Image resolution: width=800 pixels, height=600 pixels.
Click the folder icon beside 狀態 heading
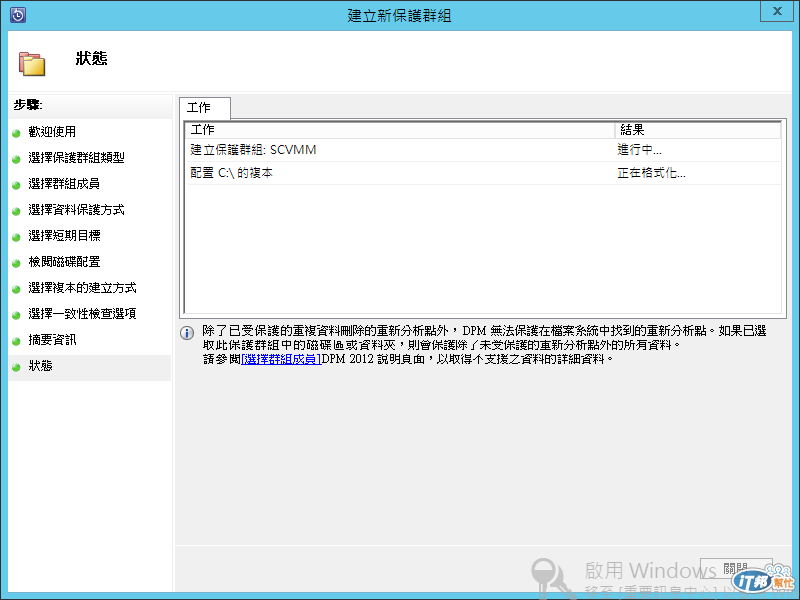point(32,64)
